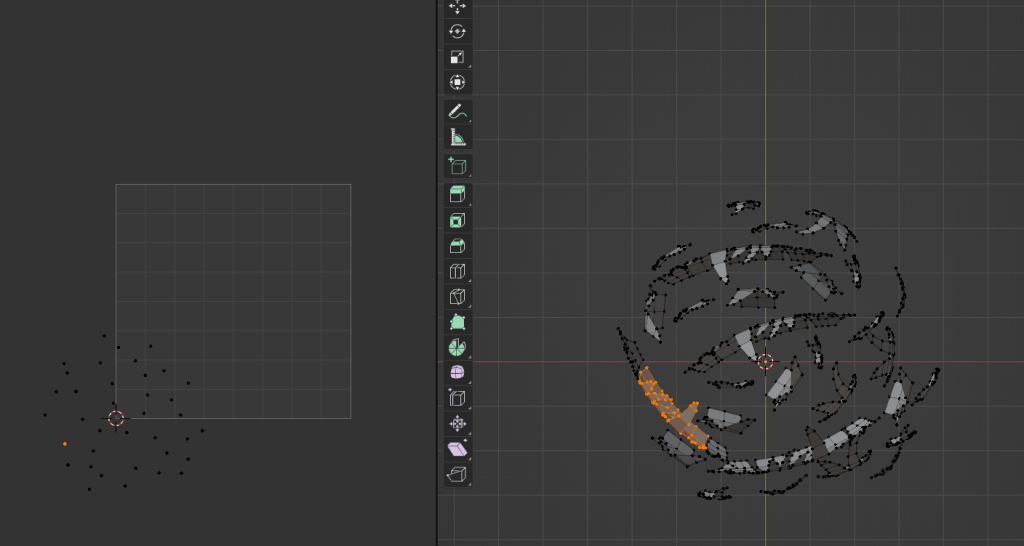Choose the Bevel tool

[457, 246]
